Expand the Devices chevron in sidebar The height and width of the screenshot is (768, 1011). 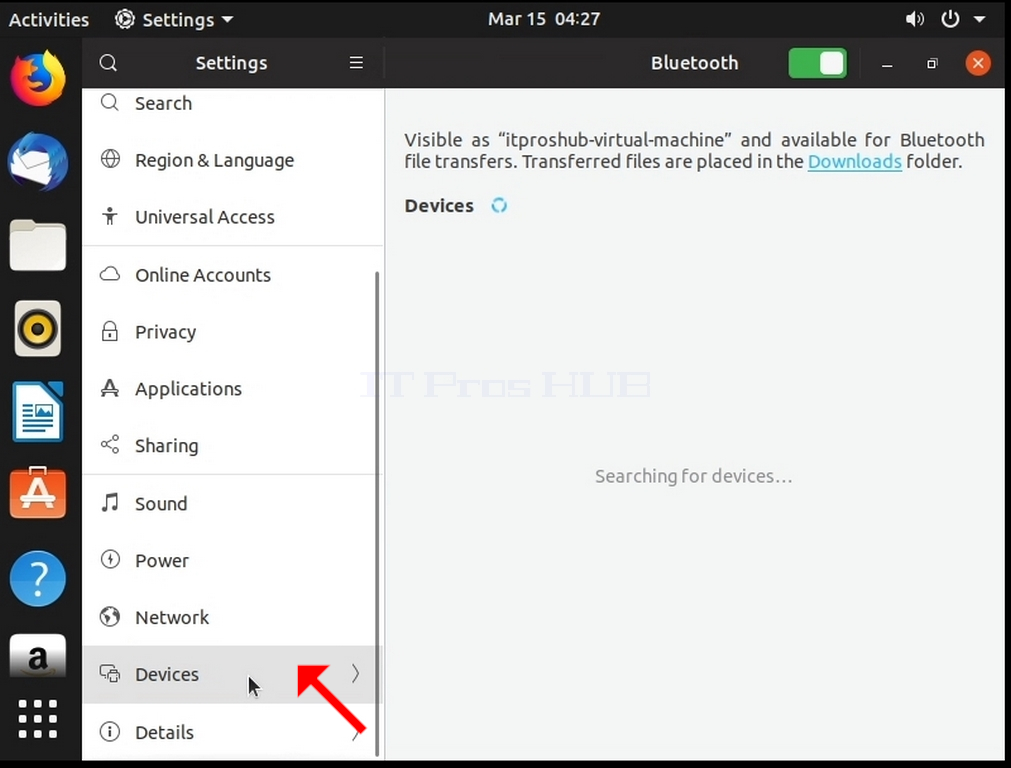tap(355, 674)
